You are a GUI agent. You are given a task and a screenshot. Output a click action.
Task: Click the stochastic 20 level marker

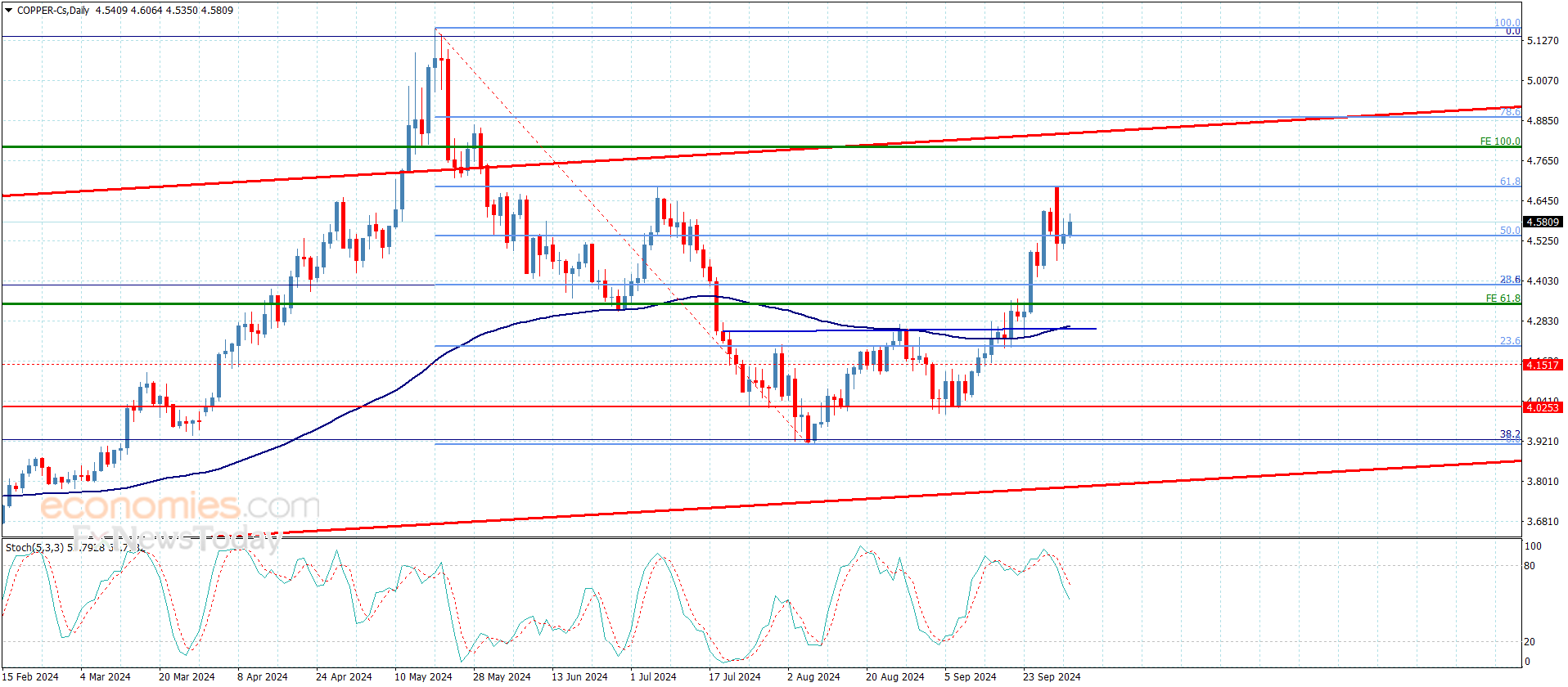pyautogui.click(x=1530, y=642)
